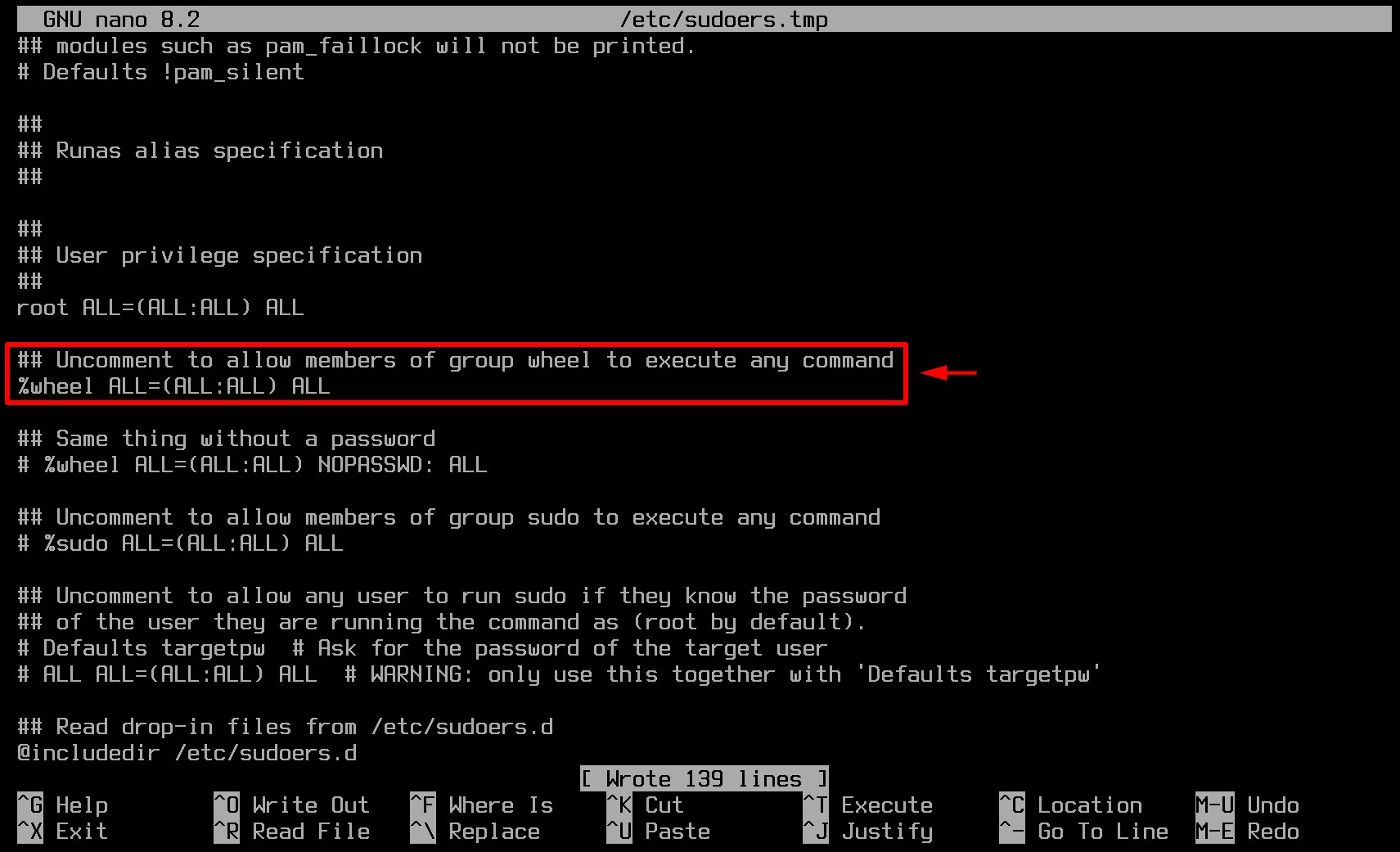Place cursor on %wheel ALL=(ALL:ALL) ALL line

coord(174,386)
